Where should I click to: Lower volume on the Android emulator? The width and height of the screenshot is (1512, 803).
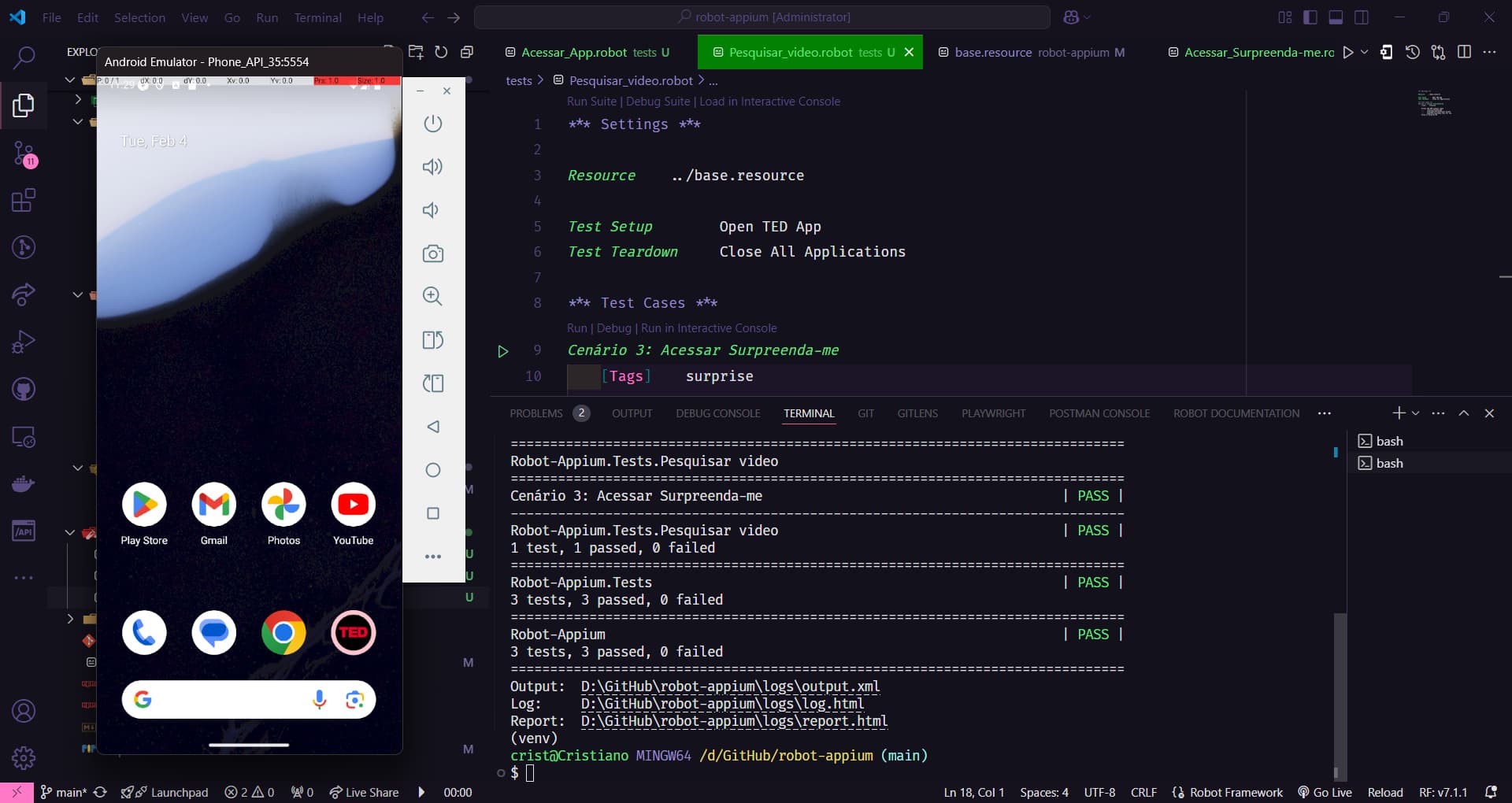pyautogui.click(x=431, y=210)
